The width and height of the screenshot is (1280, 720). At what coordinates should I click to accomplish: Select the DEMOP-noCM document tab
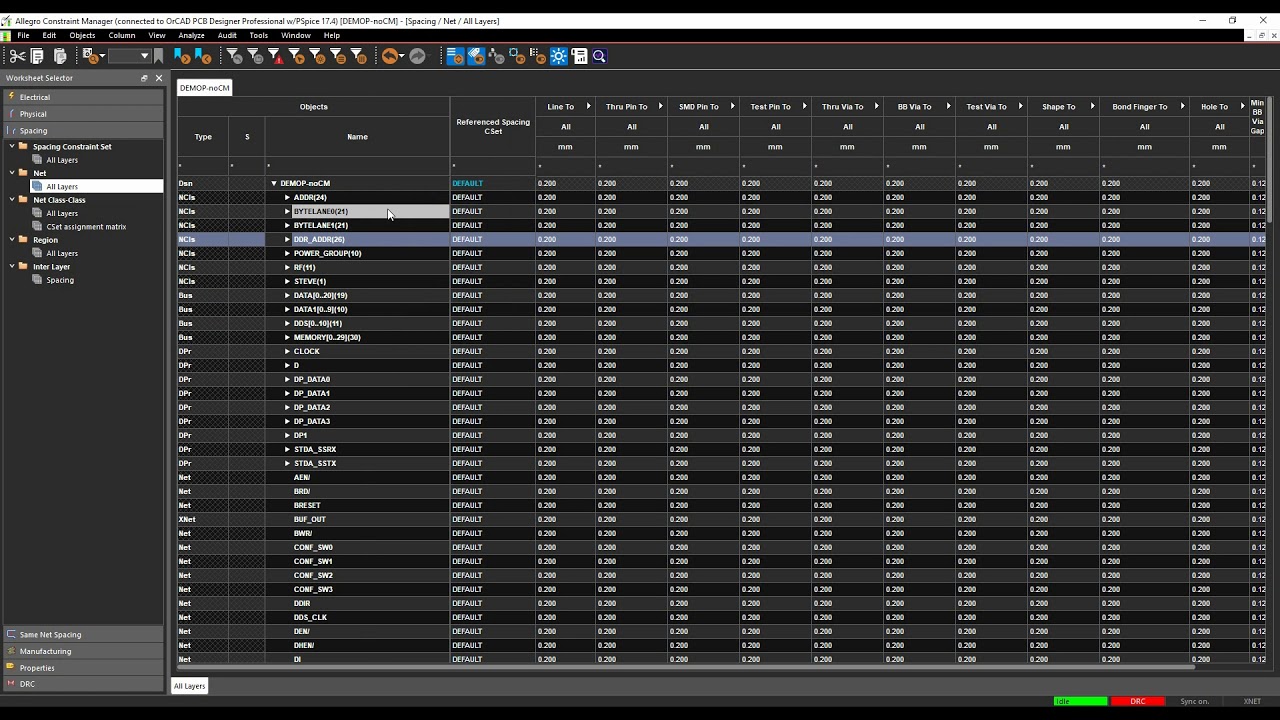tap(205, 88)
